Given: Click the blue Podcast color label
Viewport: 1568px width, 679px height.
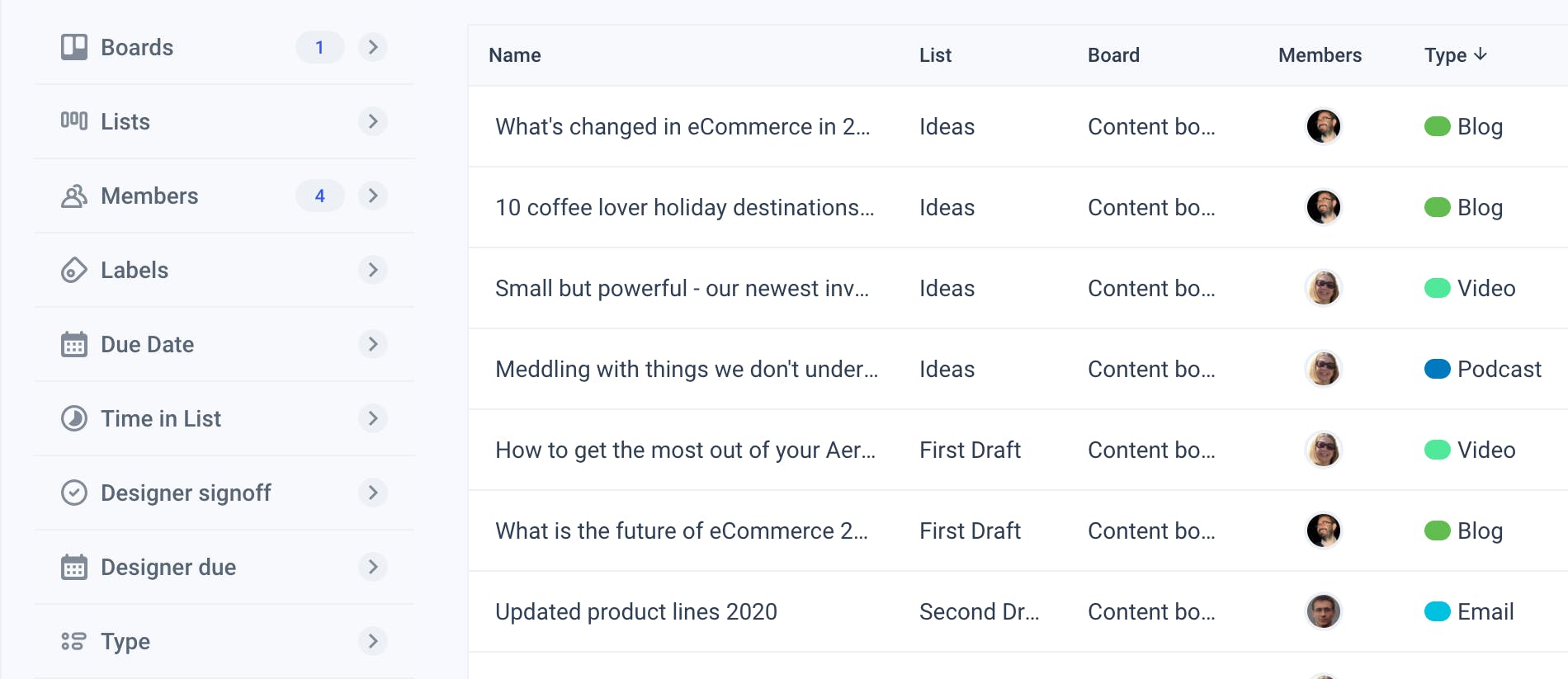Looking at the screenshot, I should coord(1438,369).
